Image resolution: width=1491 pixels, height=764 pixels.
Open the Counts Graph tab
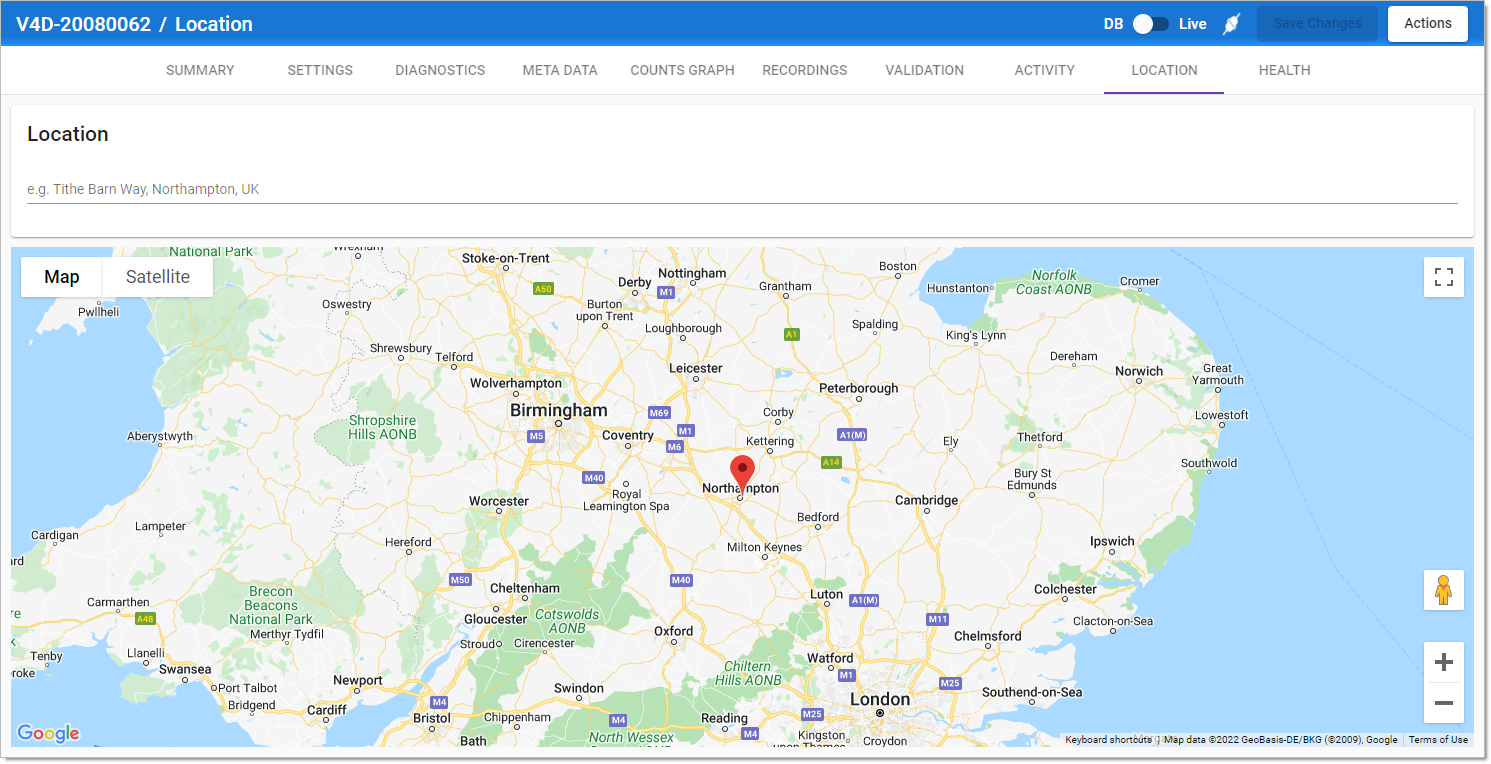(x=682, y=70)
